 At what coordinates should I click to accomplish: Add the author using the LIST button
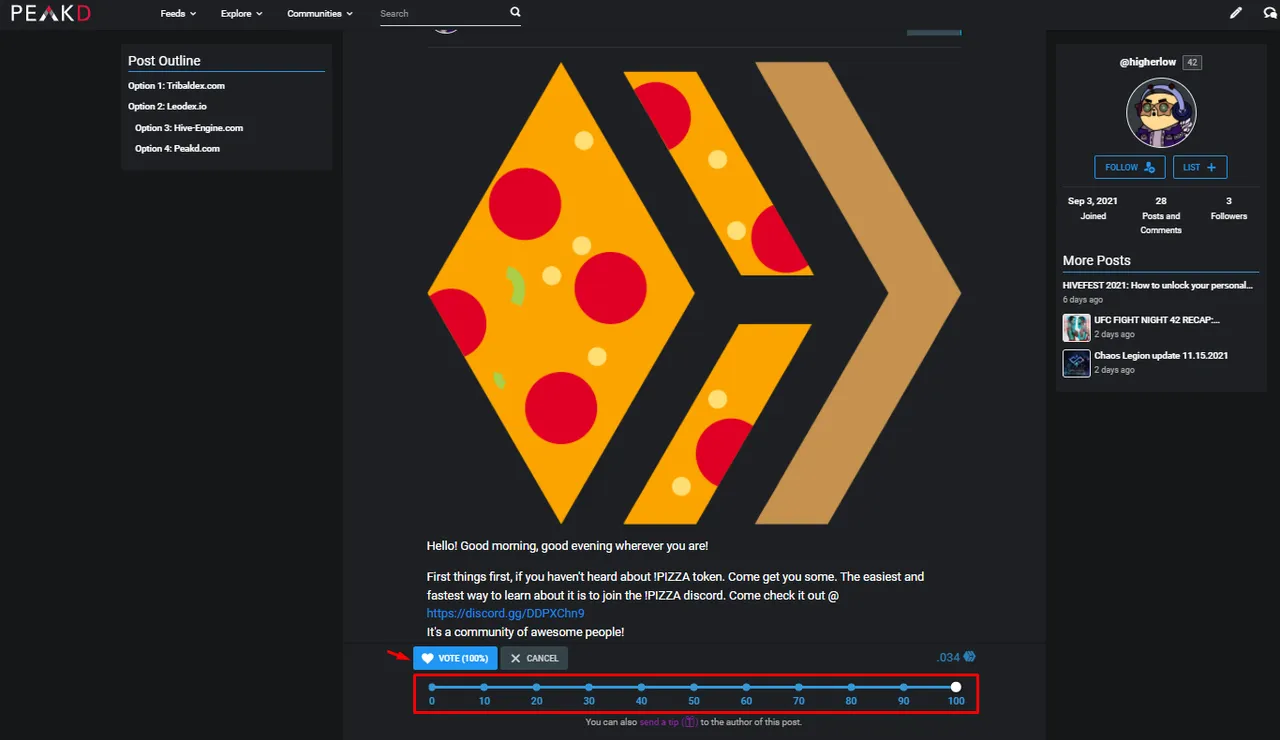1200,167
